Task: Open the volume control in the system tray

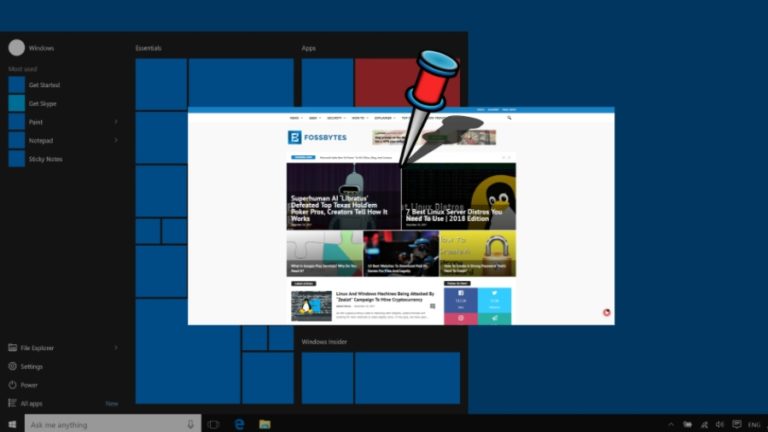Action: pos(720,424)
